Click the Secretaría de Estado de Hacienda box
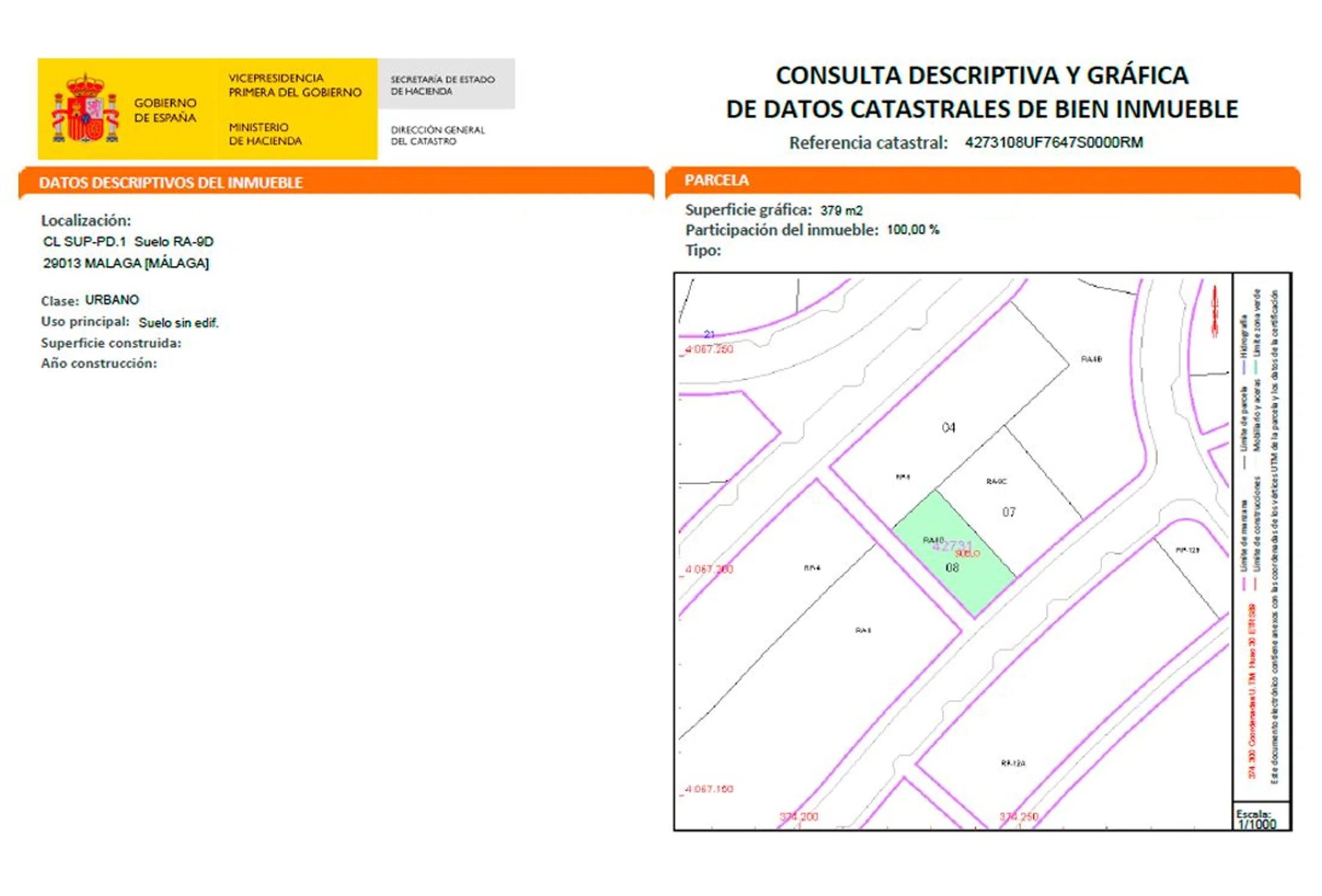Viewport: 1322px width, 896px height. click(x=446, y=85)
